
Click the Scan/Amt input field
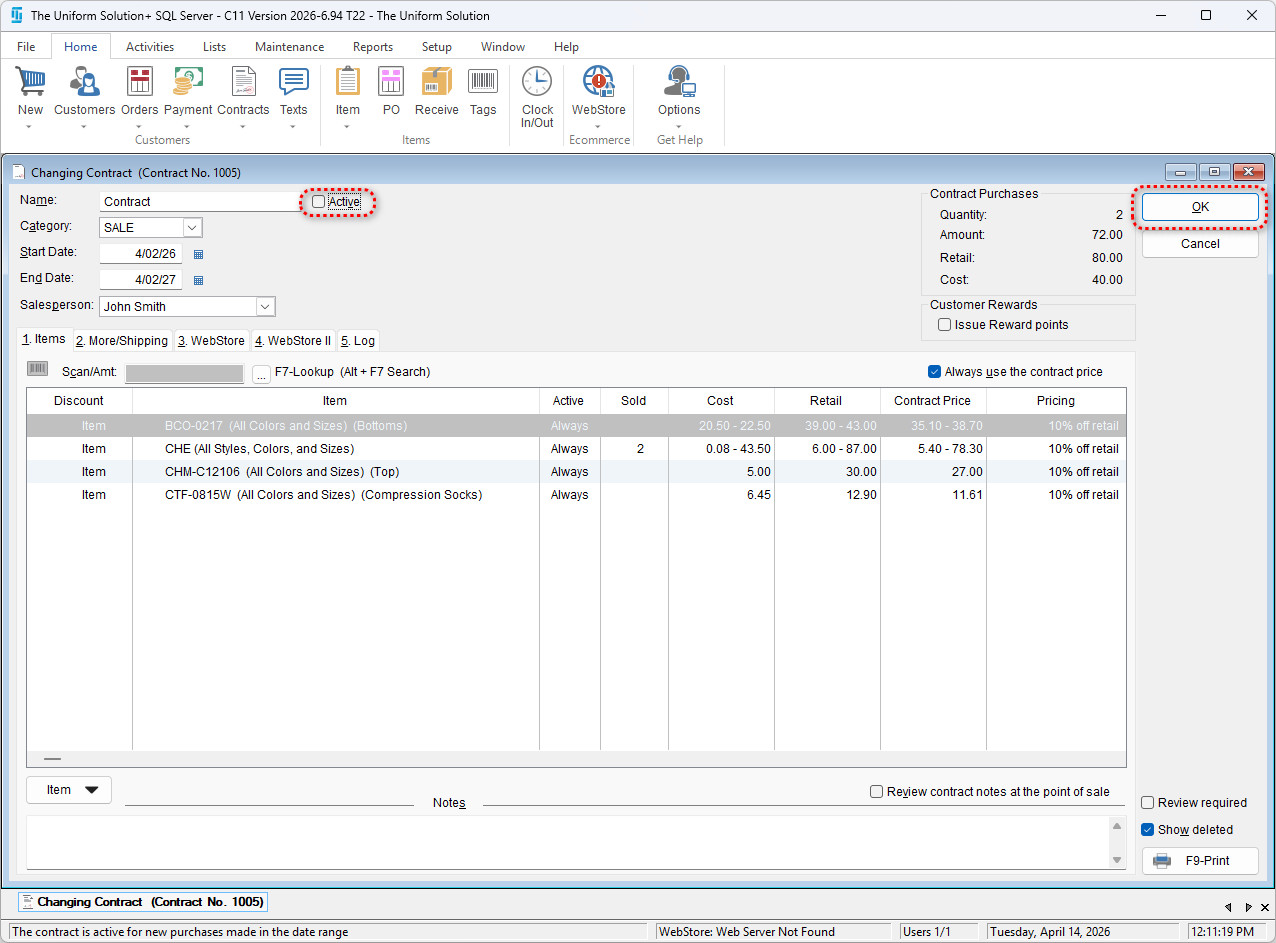(x=184, y=373)
